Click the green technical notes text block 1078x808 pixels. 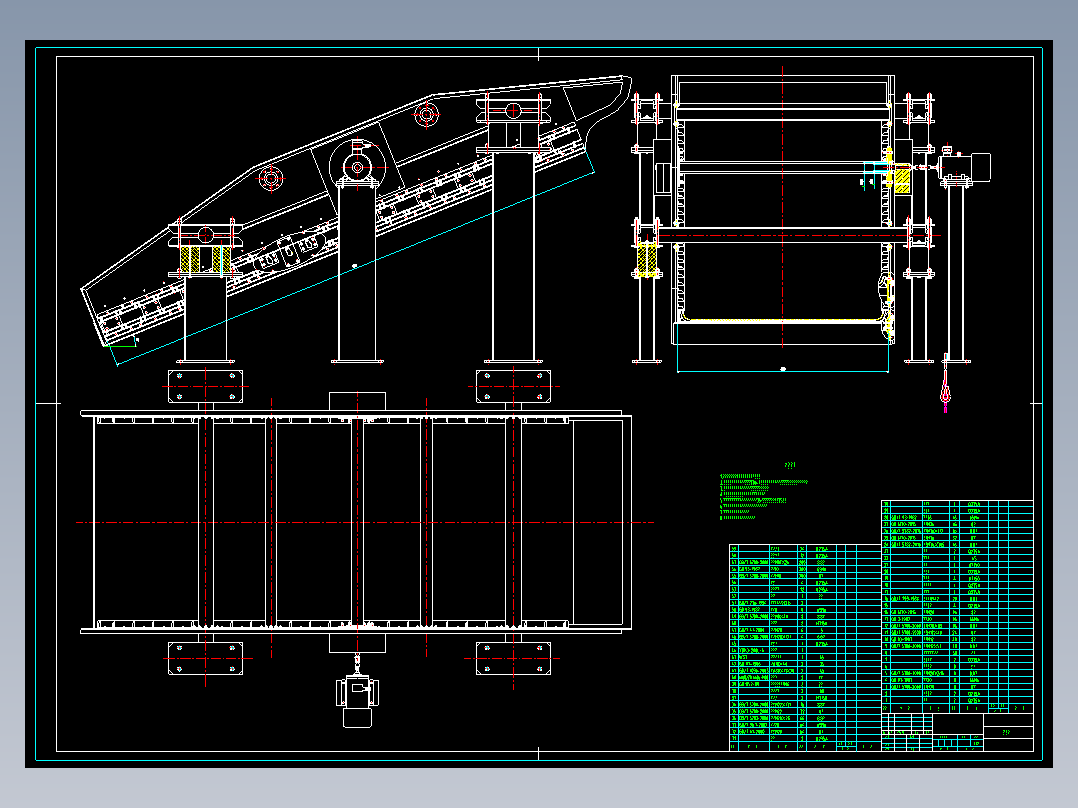(x=763, y=496)
